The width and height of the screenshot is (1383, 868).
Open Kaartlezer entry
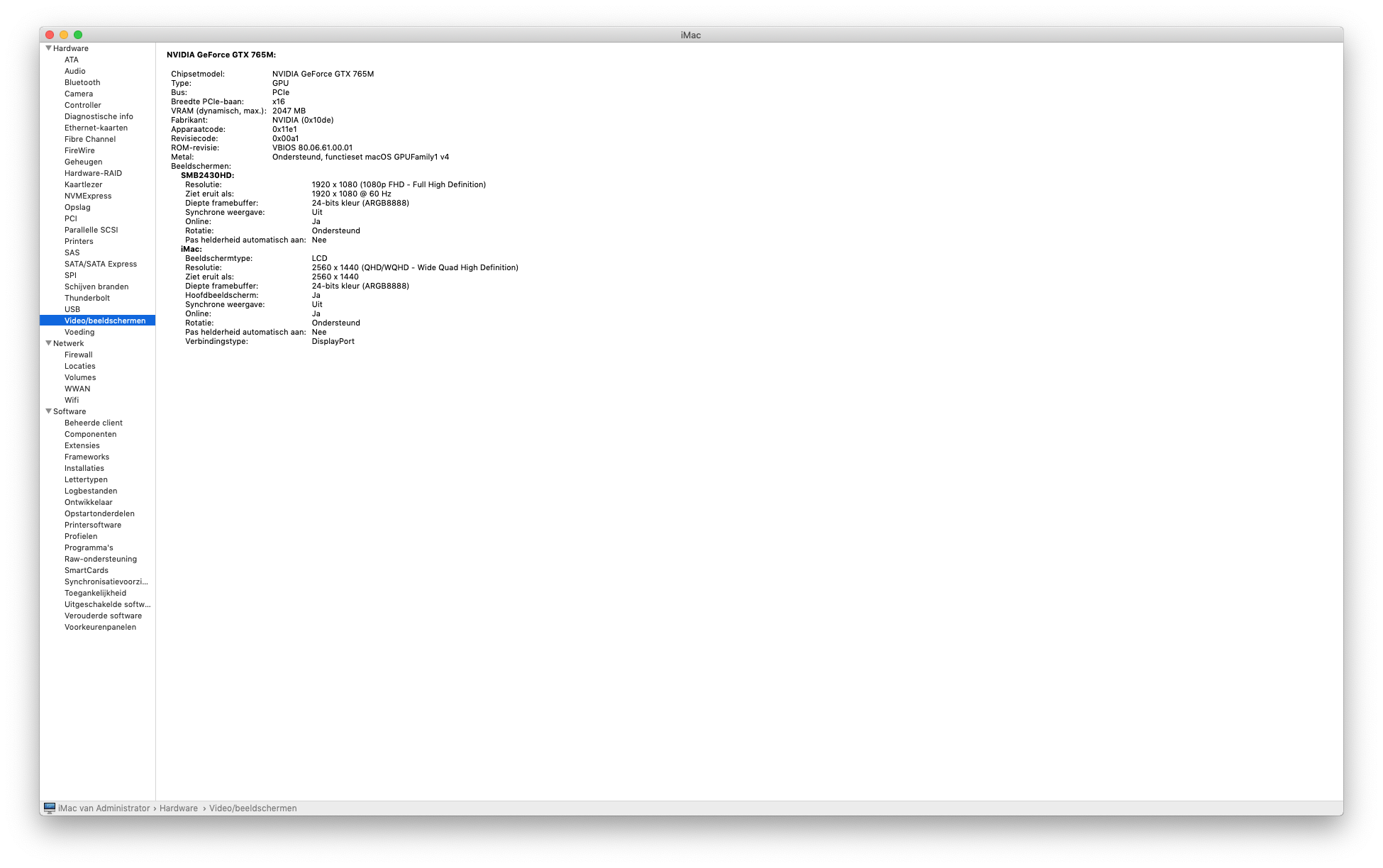(x=84, y=184)
